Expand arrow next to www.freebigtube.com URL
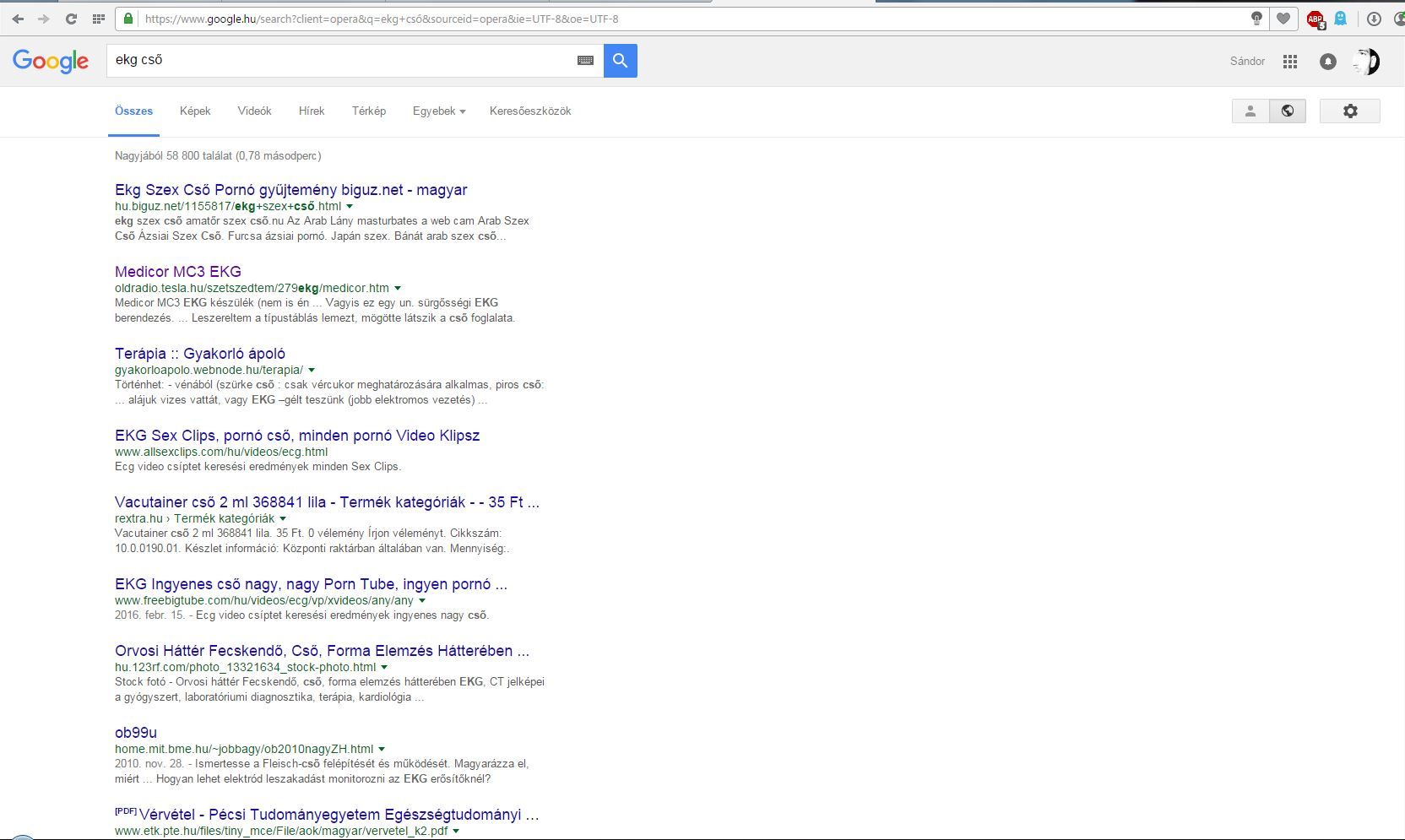This screenshot has height=840, width=1405. pyautogui.click(x=422, y=600)
